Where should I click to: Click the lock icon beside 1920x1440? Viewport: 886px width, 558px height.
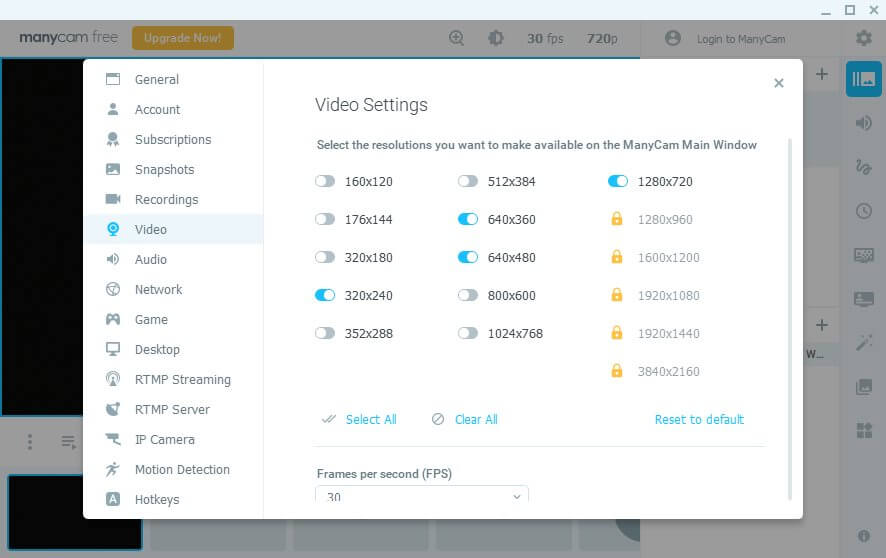[x=617, y=333]
